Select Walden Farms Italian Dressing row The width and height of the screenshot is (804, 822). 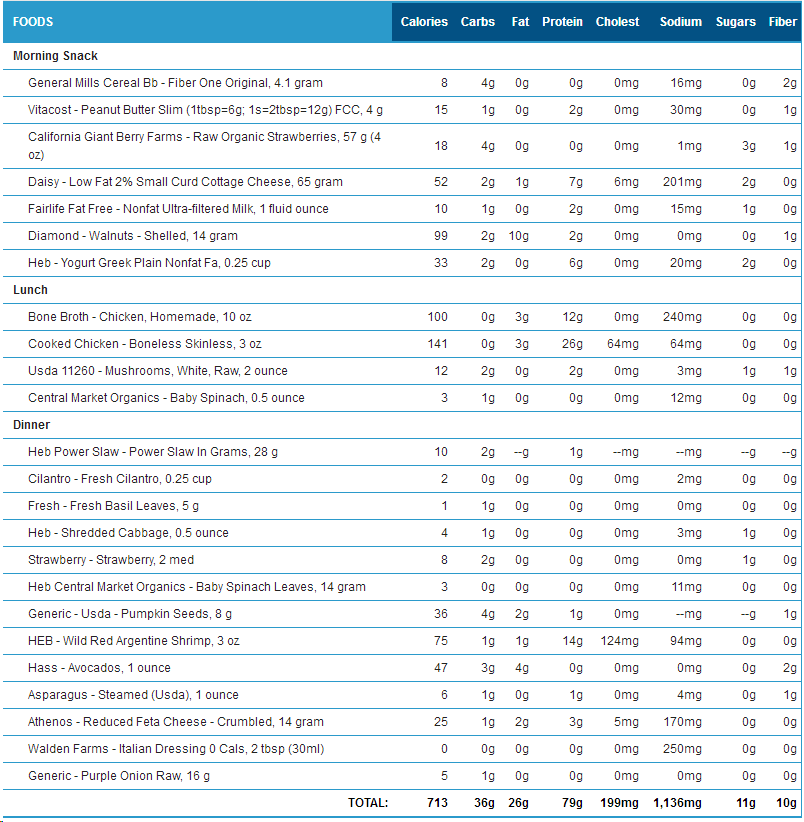tap(402, 749)
